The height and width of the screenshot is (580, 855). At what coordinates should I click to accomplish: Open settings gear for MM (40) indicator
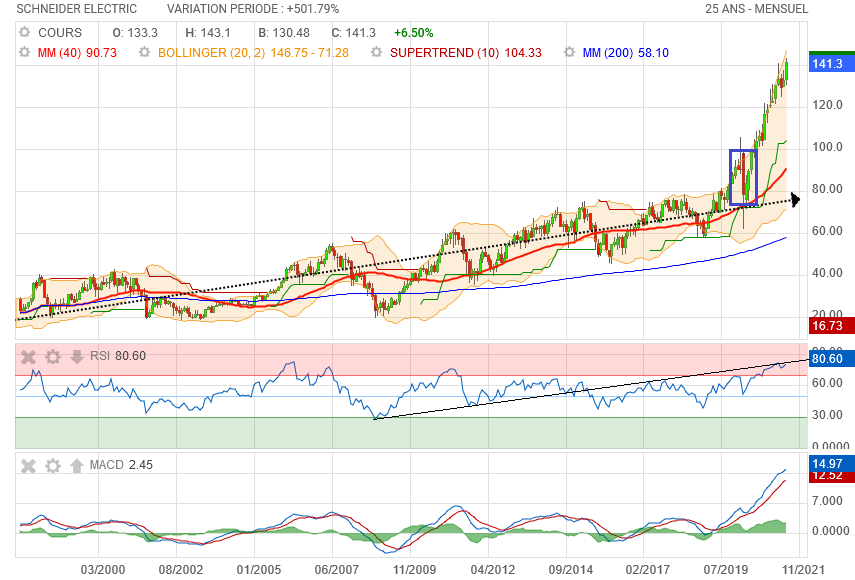click(24, 52)
